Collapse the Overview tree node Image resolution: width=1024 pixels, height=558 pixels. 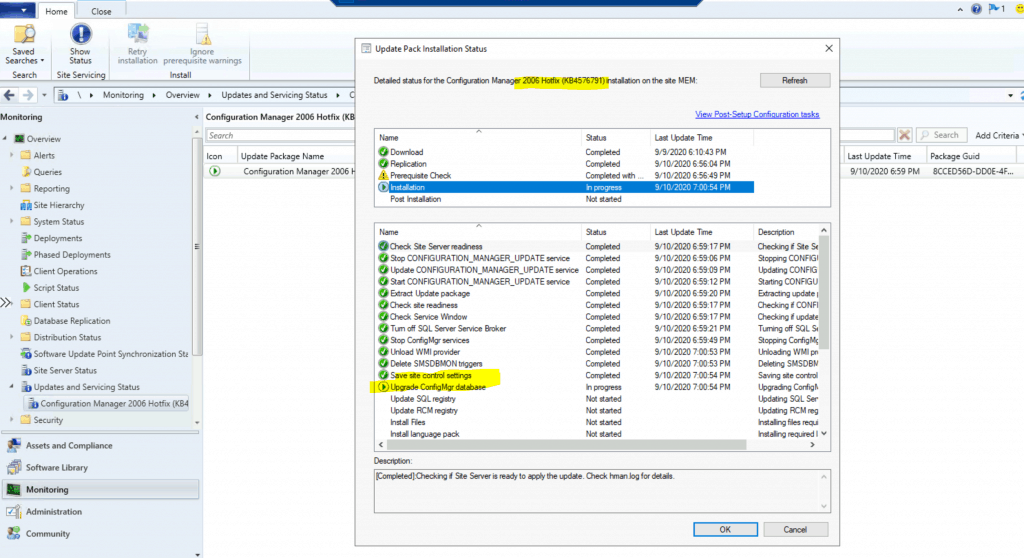coord(5,139)
